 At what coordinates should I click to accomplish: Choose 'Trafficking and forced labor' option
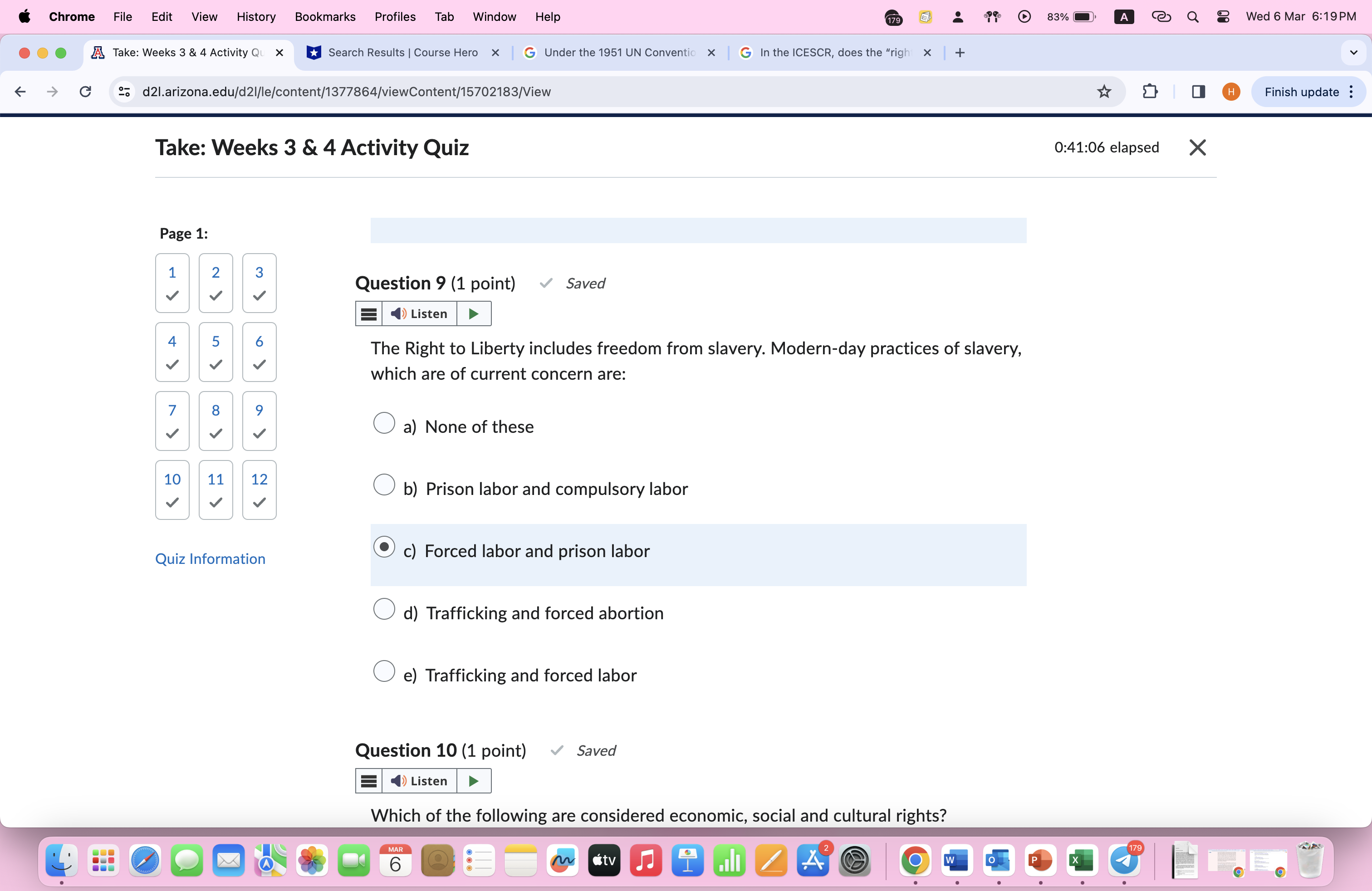pyautogui.click(x=384, y=671)
